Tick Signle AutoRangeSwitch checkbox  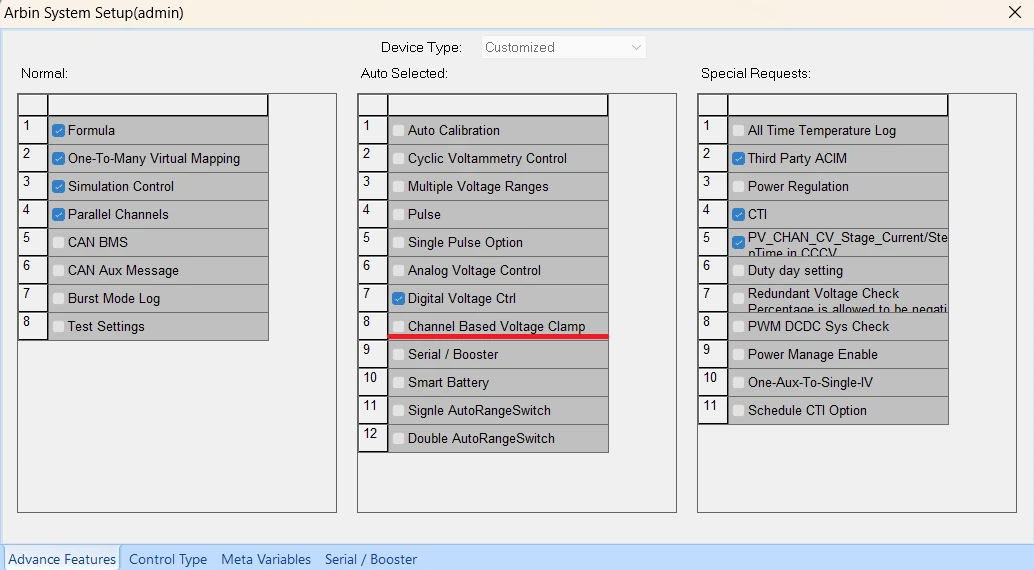pos(398,410)
